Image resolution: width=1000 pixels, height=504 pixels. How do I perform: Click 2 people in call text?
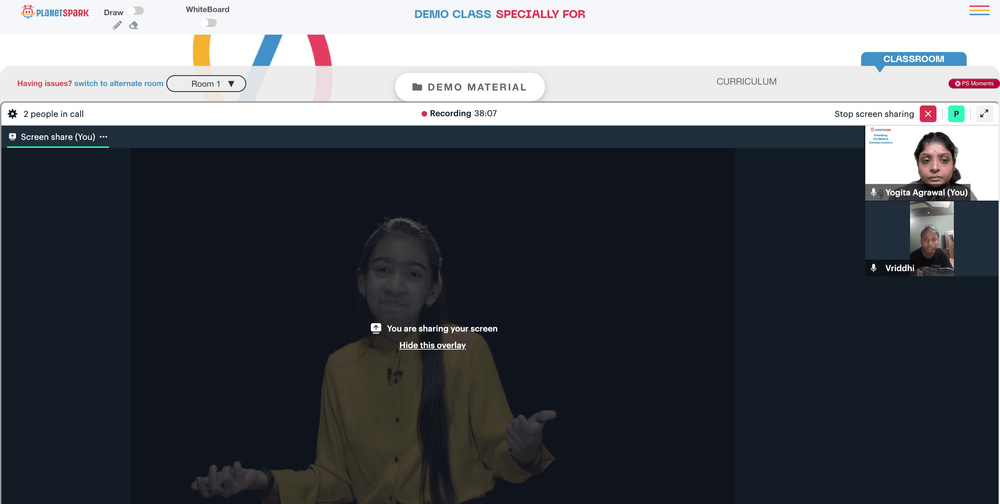click(x=54, y=114)
